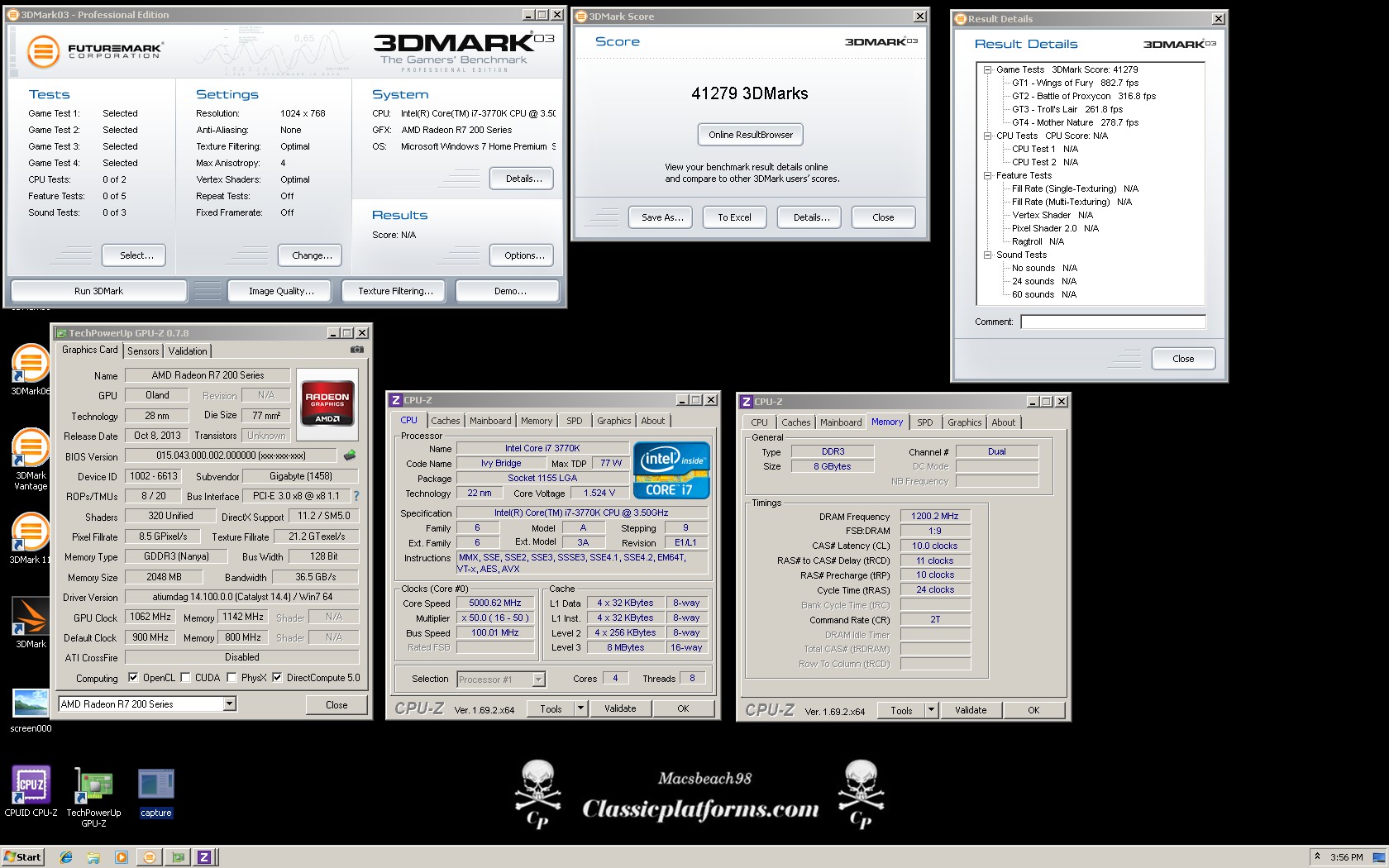Show hidden system tray icons
This screenshot has height=868, width=1389.
1318,856
